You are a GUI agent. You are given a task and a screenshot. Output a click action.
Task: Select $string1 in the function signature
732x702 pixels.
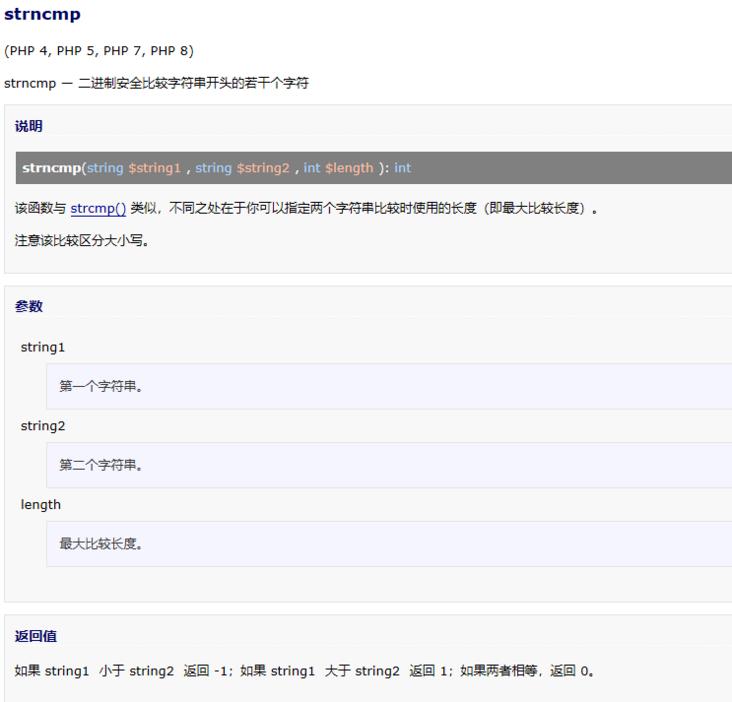154,168
